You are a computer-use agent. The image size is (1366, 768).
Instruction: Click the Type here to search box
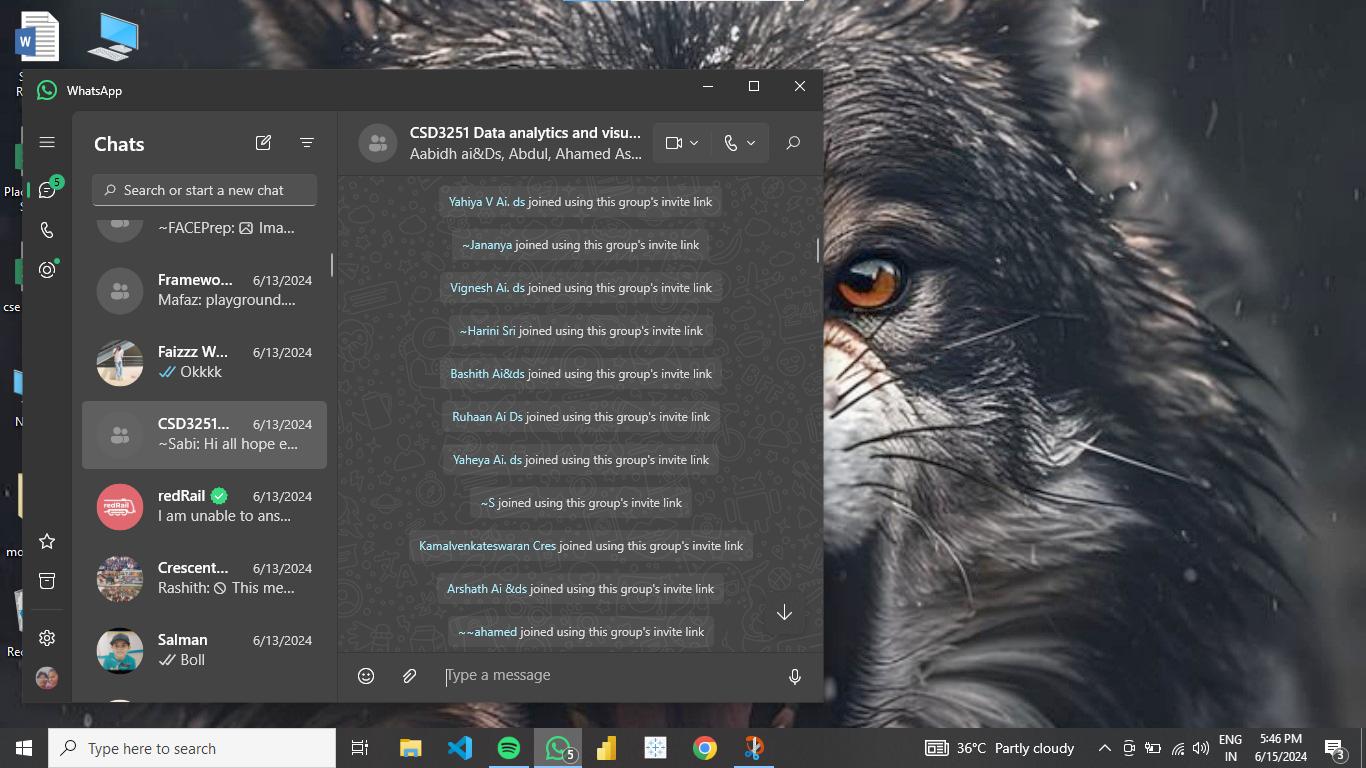pos(192,748)
